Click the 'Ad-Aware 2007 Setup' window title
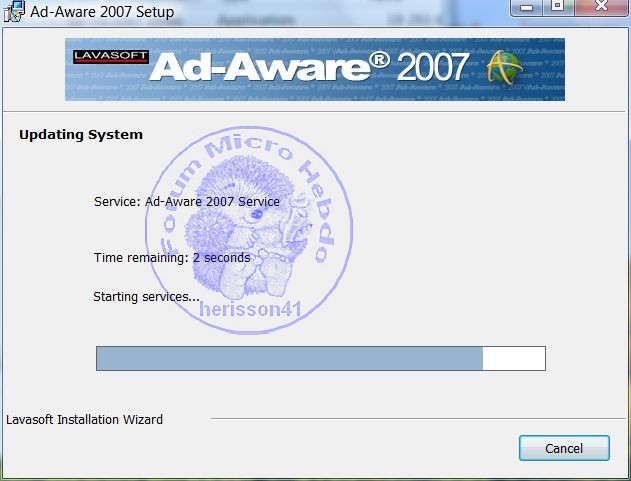The image size is (631, 481). coord(102,12)
